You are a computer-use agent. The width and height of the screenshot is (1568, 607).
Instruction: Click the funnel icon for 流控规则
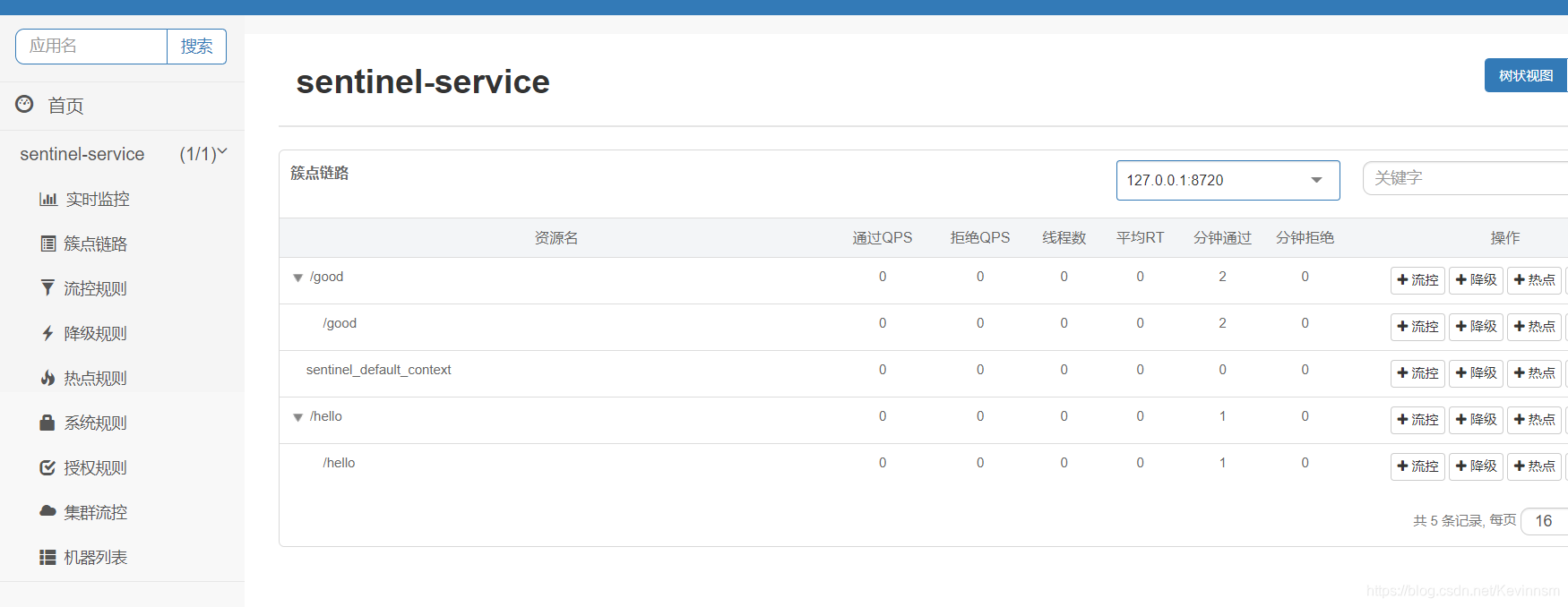point(47,287)
